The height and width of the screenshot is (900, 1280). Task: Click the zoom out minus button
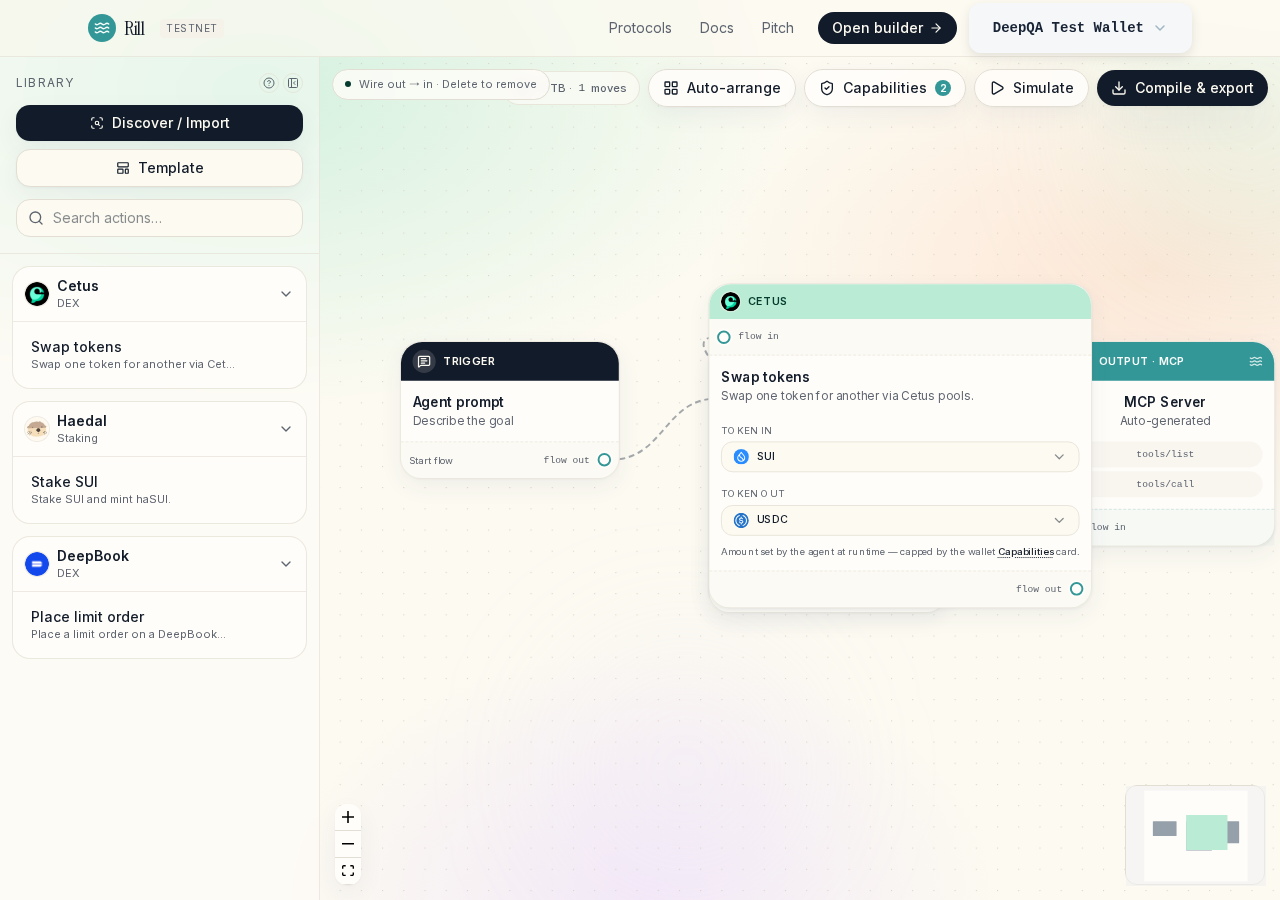(x=348, y=844)
